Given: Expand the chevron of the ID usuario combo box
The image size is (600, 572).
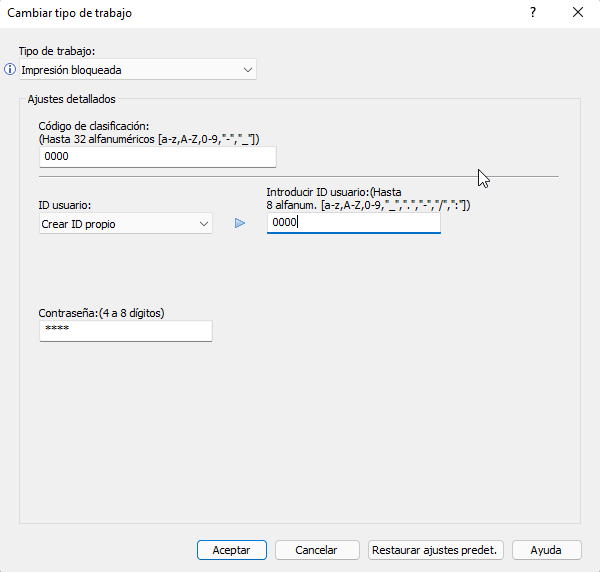Looking at the screenshot, I should pos(204,224).
